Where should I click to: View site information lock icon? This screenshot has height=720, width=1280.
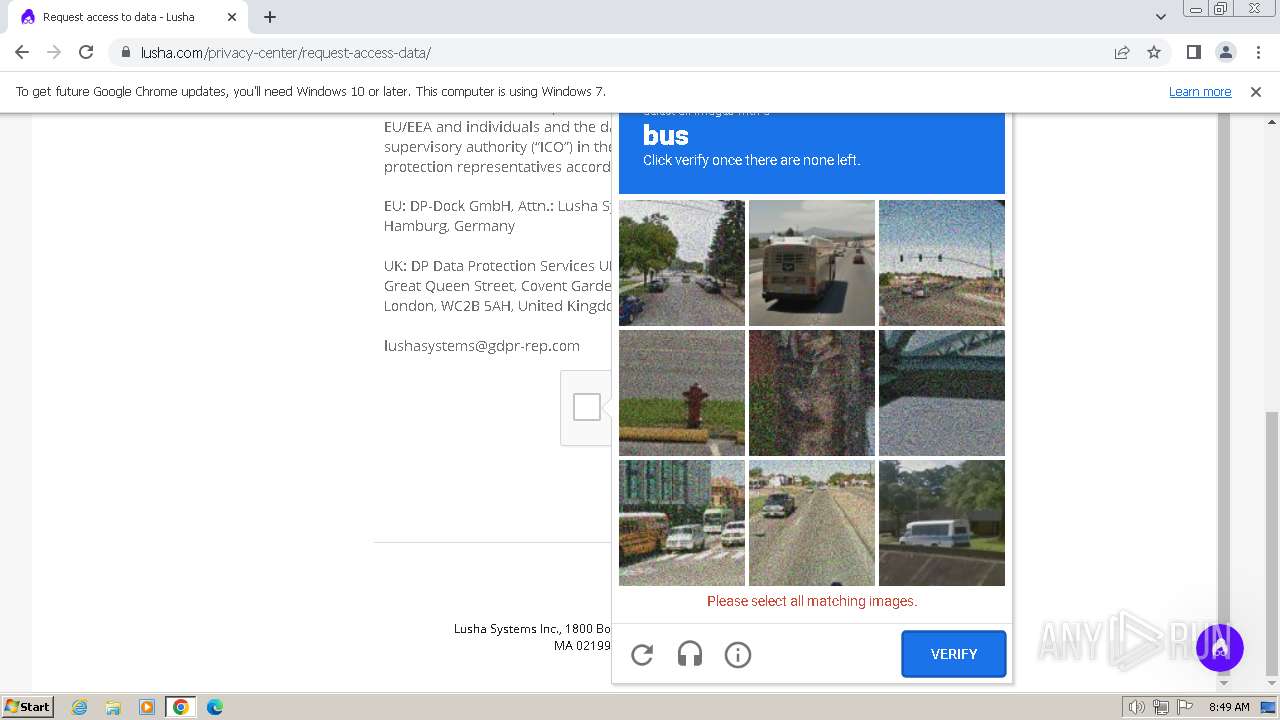[125, 53]
